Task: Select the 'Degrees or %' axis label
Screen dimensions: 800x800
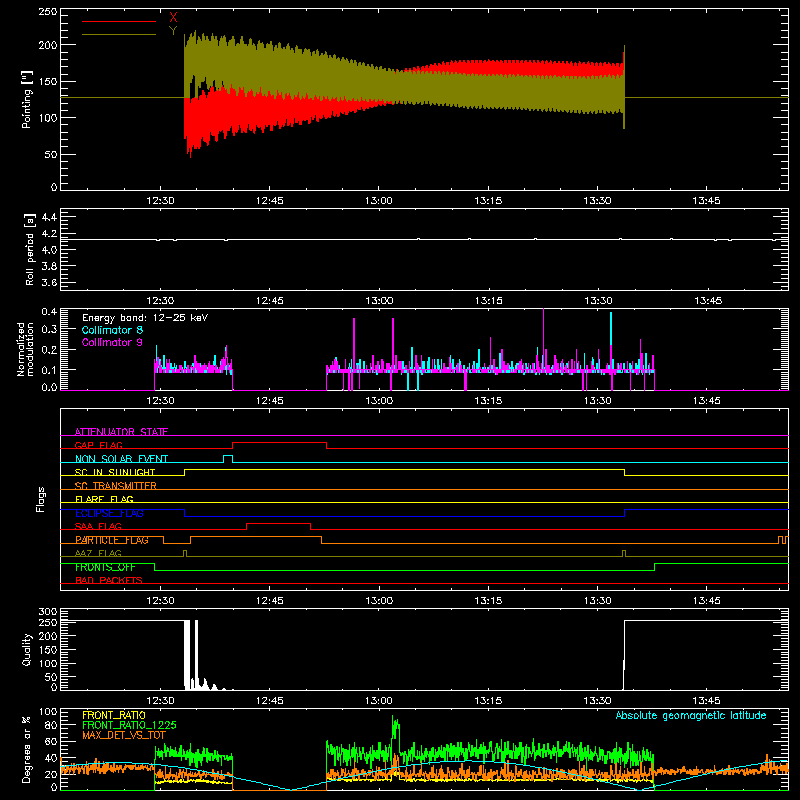Action: pos(27,749)
